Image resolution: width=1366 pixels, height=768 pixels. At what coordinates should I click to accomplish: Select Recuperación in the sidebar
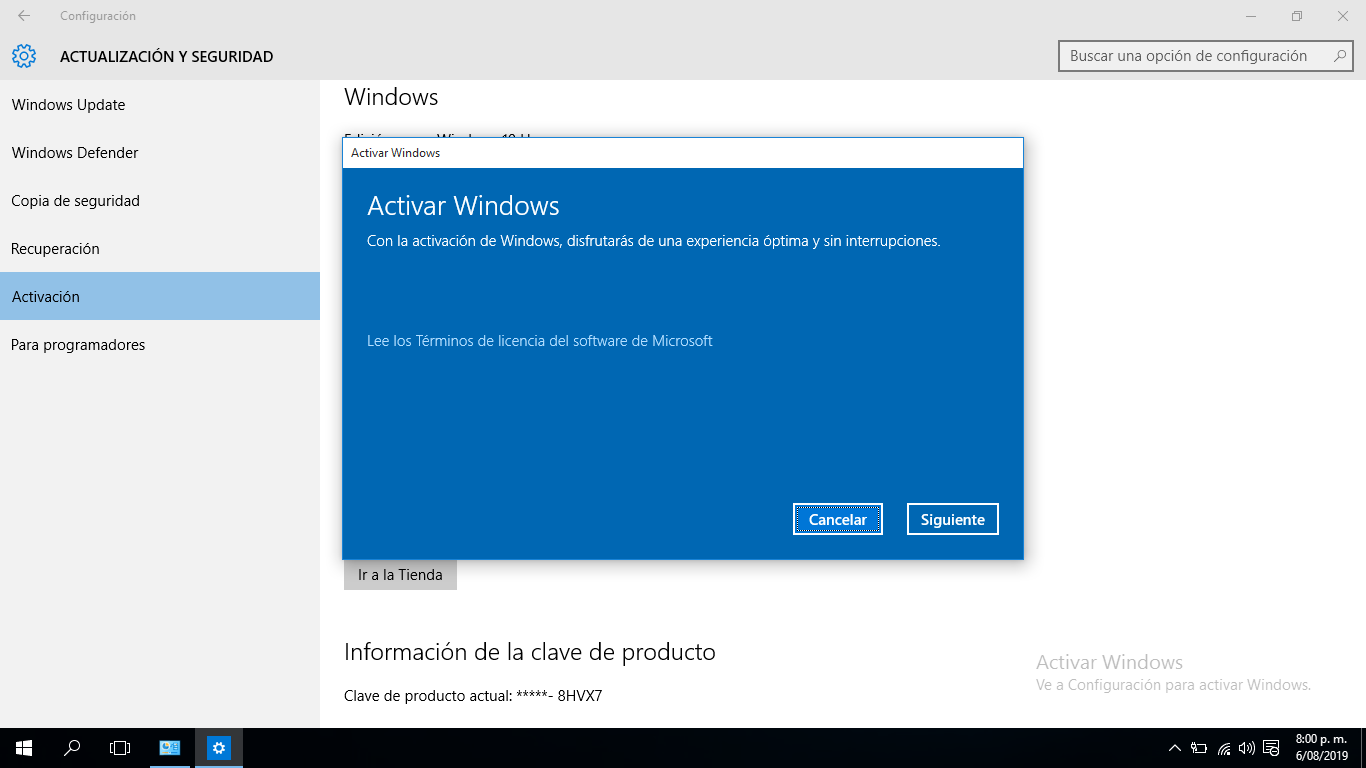click(x=160, y=249)
